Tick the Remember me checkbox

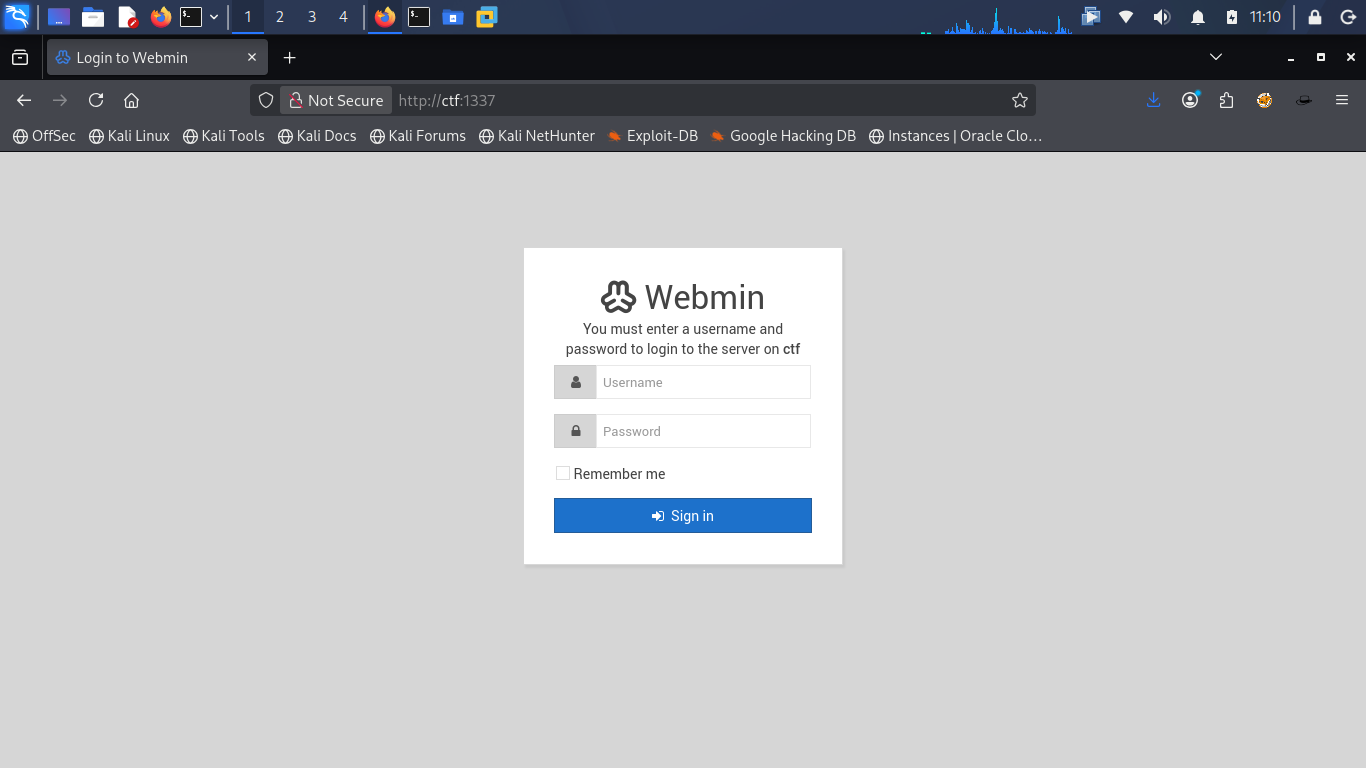563,473
